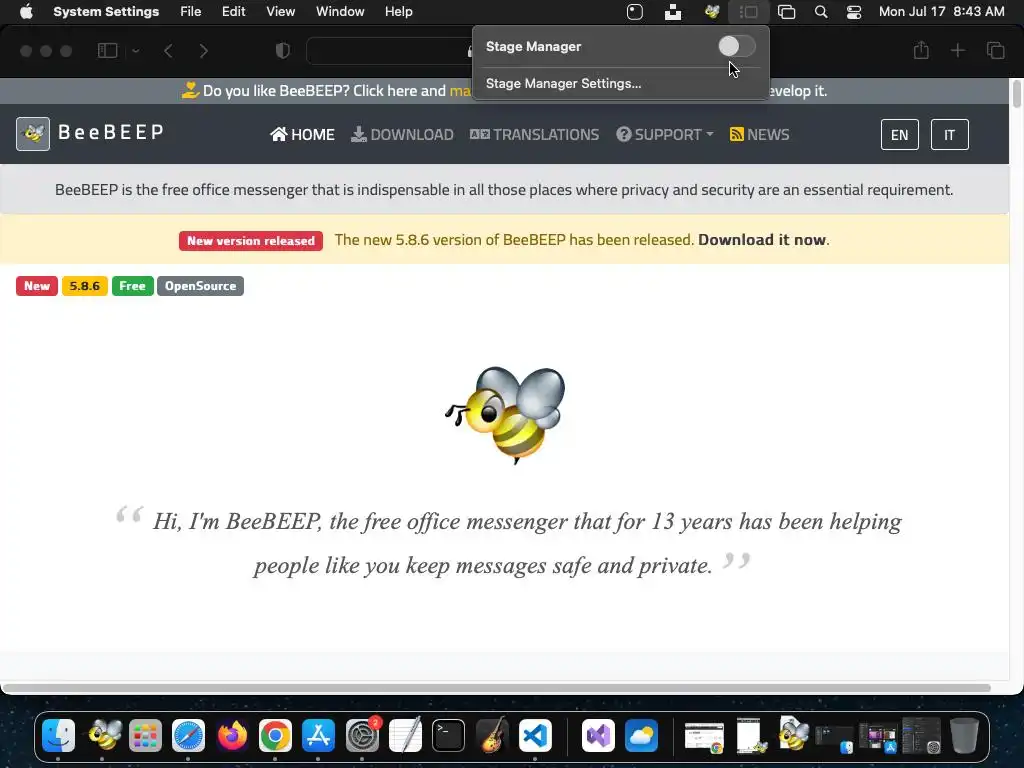Go to the HOME nav link

tap(302, 135)
